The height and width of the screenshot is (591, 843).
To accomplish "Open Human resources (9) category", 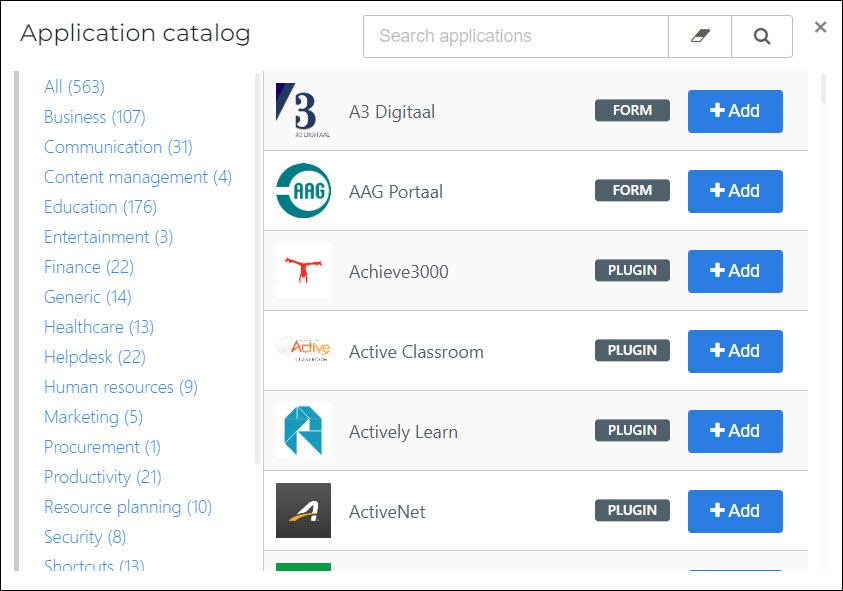I will pos(121,387).
